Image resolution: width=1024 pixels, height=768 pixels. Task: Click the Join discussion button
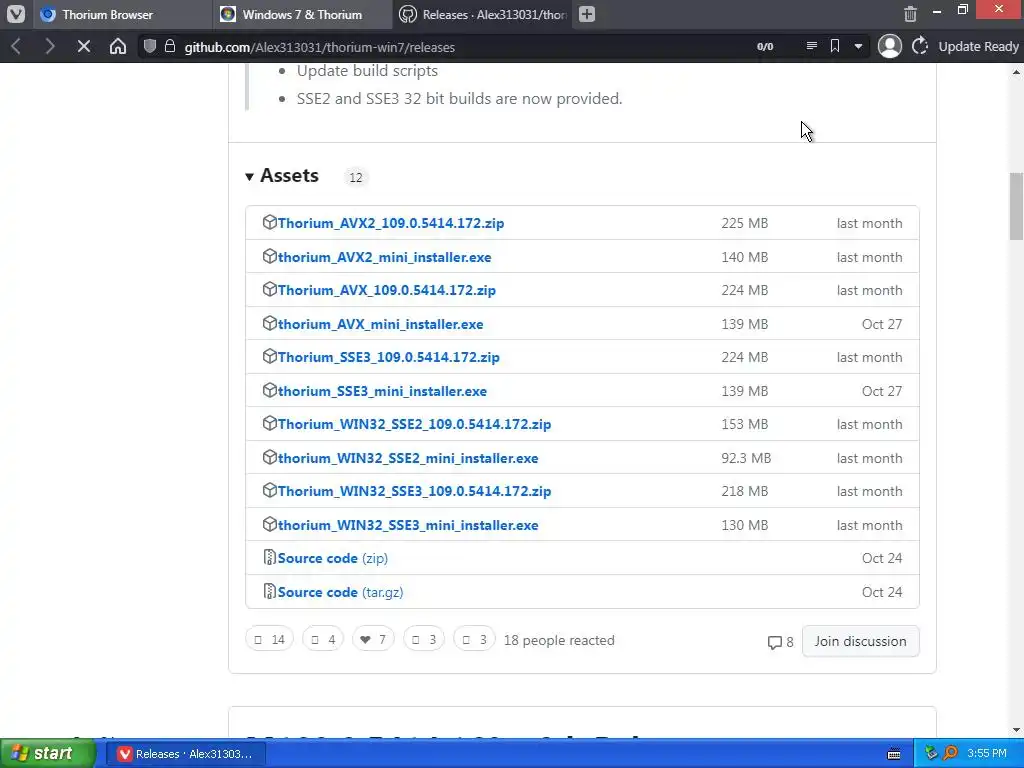click(x=860, y=641)
